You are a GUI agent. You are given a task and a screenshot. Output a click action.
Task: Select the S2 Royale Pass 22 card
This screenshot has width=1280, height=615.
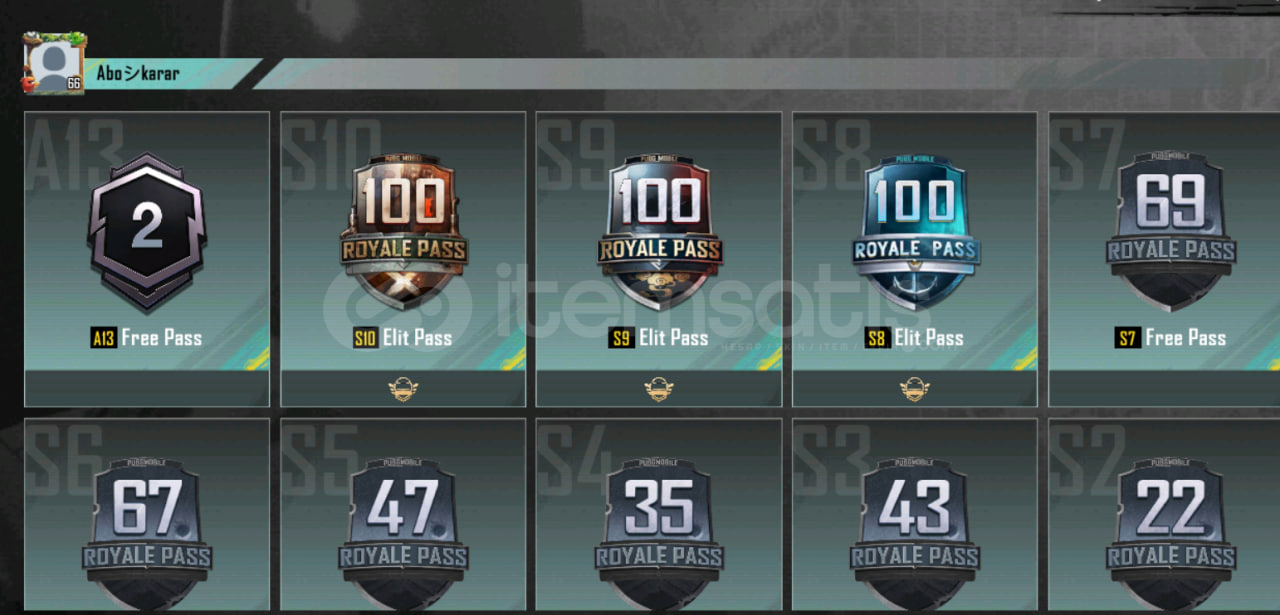[1165, 515]
